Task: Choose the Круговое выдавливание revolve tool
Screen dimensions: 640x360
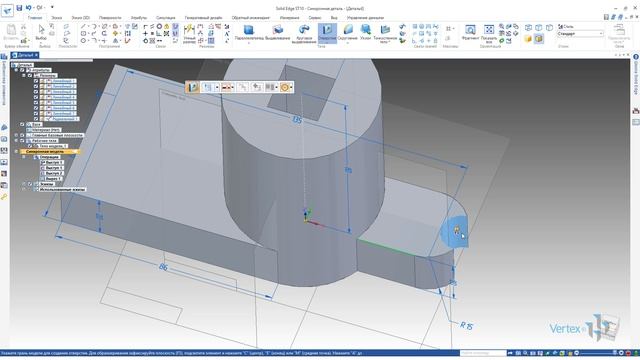Action: 304,33
